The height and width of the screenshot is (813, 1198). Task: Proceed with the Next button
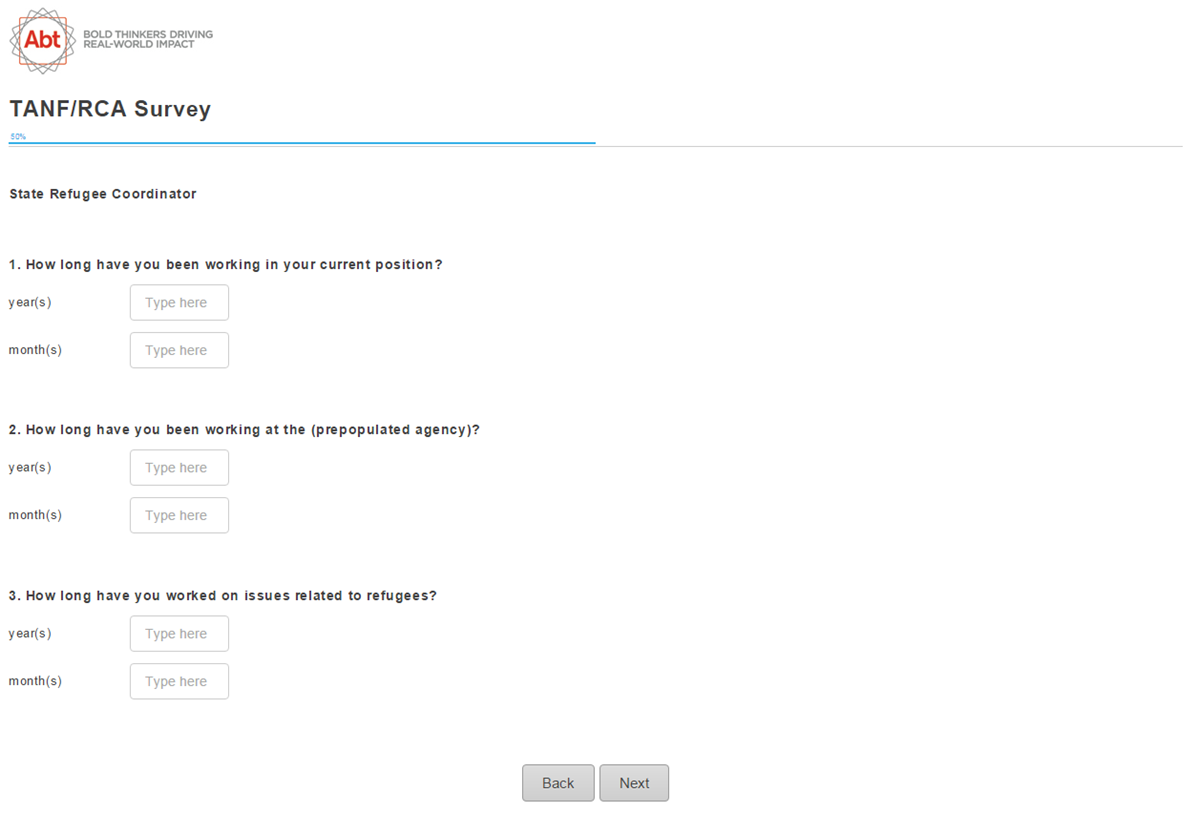point(634,783)
